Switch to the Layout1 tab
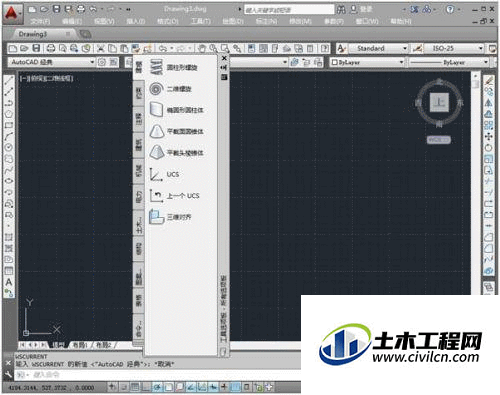The width and height of the screenshot is (500, 395). 80,345
